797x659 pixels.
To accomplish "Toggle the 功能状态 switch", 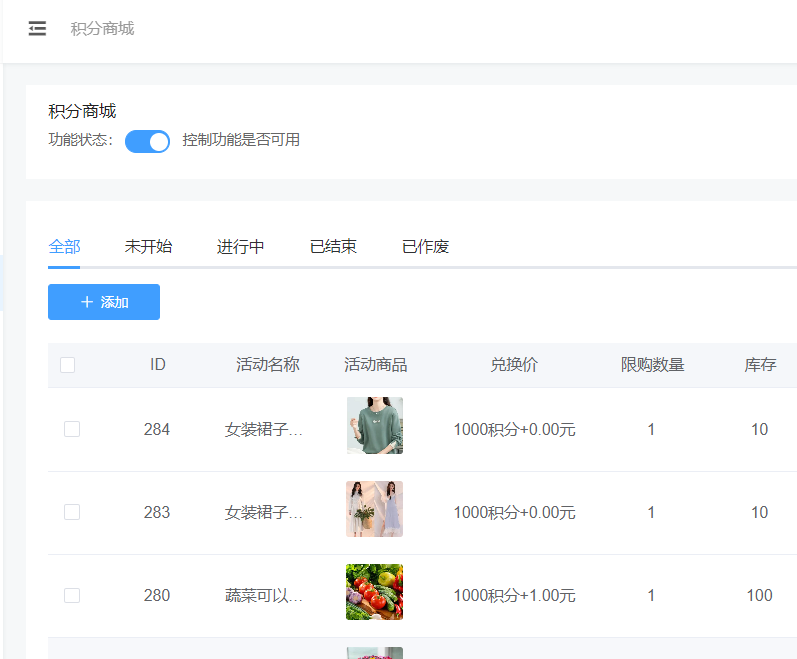I will pos(147,141).
